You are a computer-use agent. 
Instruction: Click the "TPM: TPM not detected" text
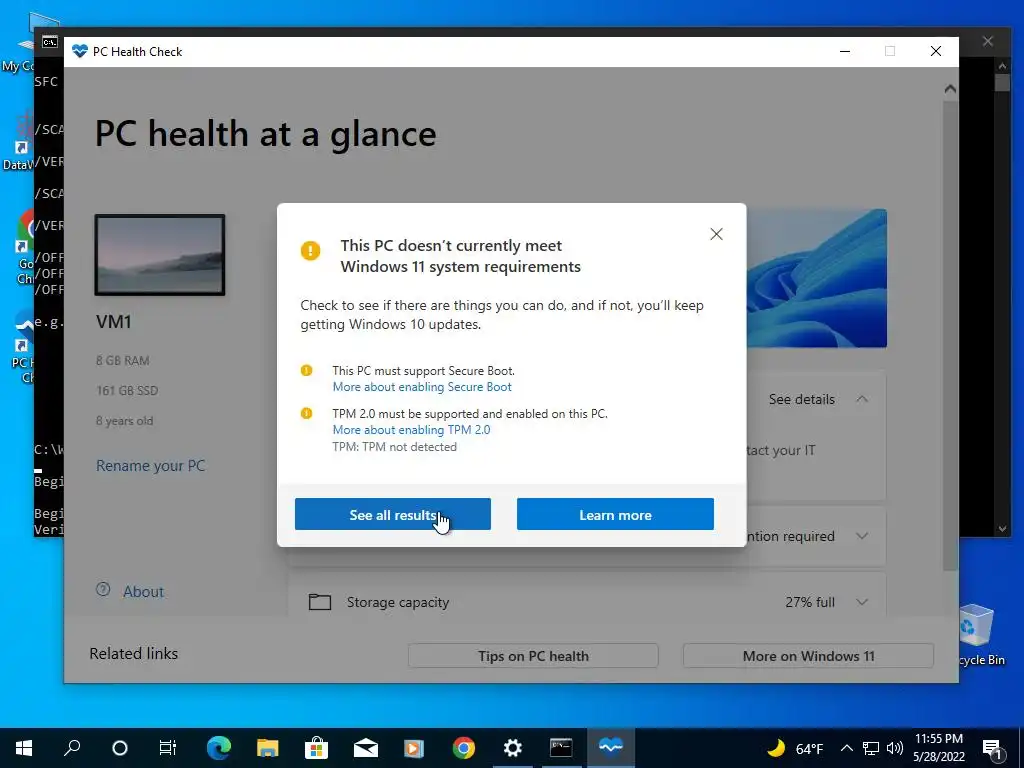click(394, 447)
